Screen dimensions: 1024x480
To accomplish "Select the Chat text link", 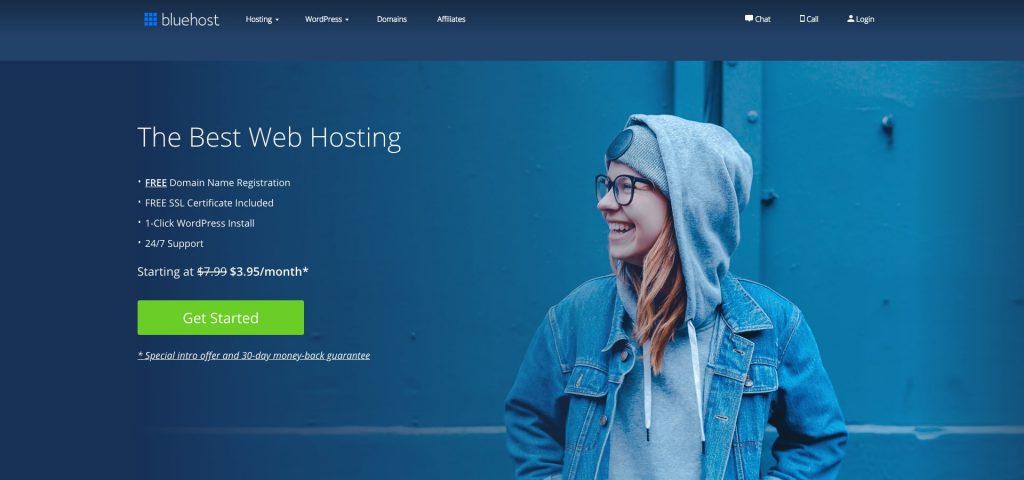I will point(763,19).
